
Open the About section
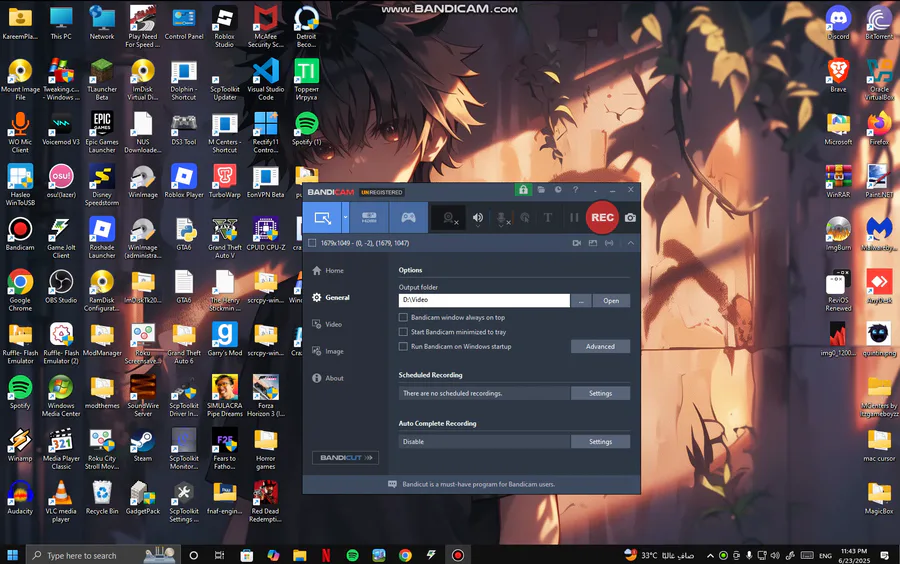(328, 378)
